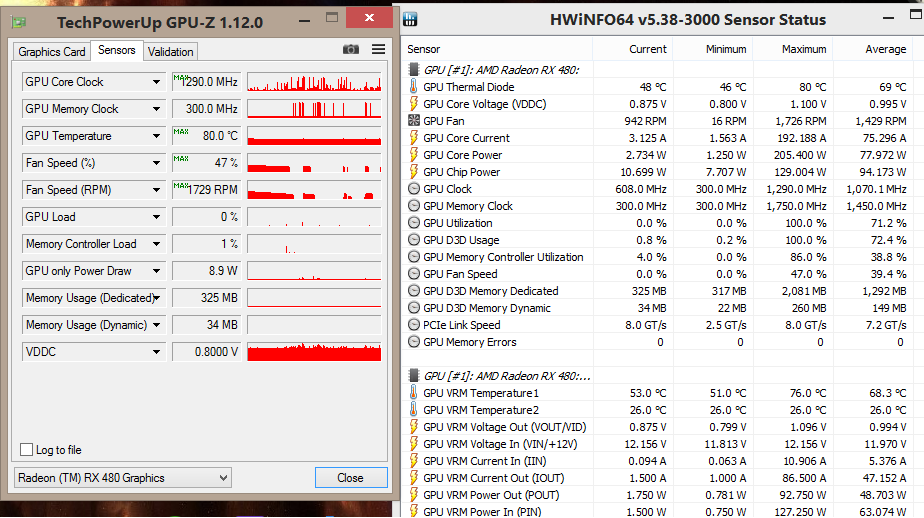This screenshot has height=518, width=924.
Task: Select the Sensors tab in GPU-Z
Action: click(x=117, y=50)
